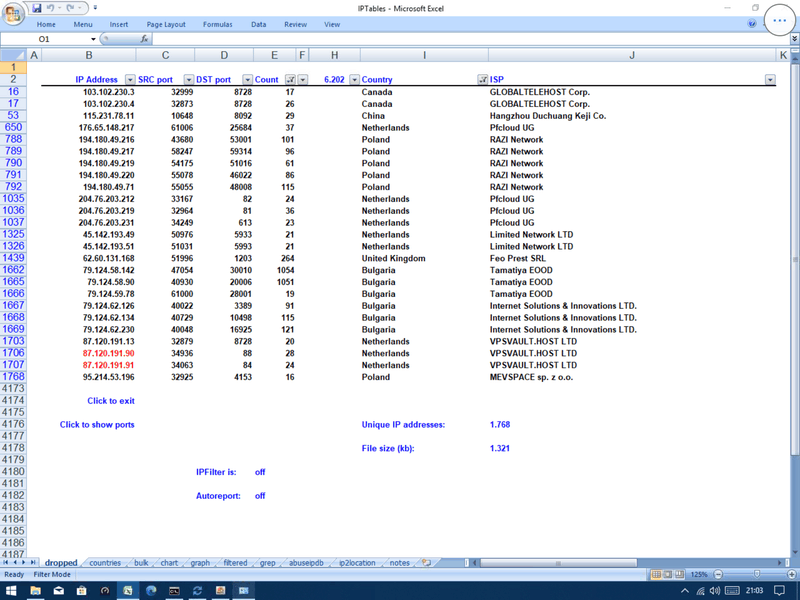The height and width of the screenshot is (600, 800).
Task: Open the custom Menu ribbon tab
Action: click(83, 24)
